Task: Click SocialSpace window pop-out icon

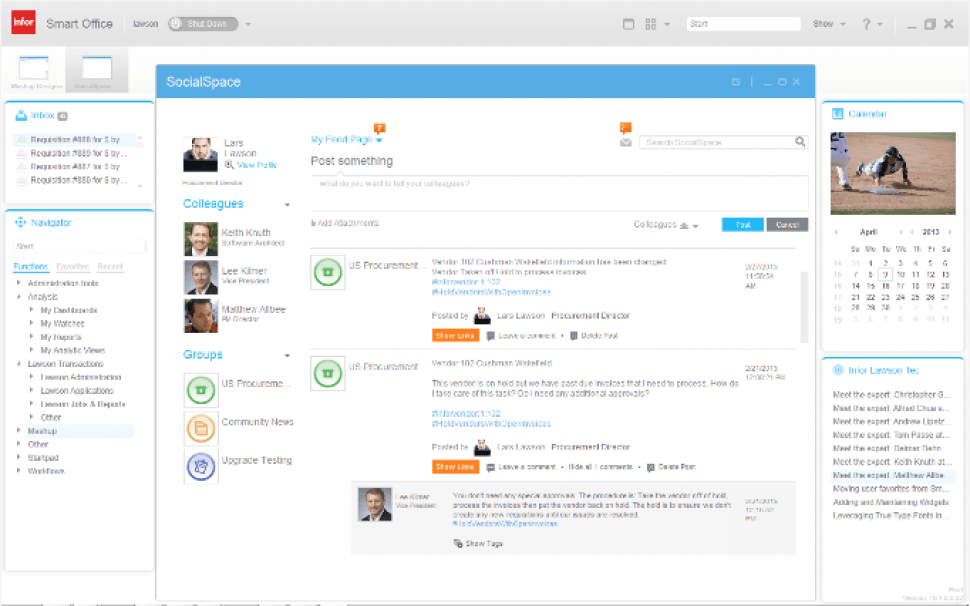Action: coord(736,82)
